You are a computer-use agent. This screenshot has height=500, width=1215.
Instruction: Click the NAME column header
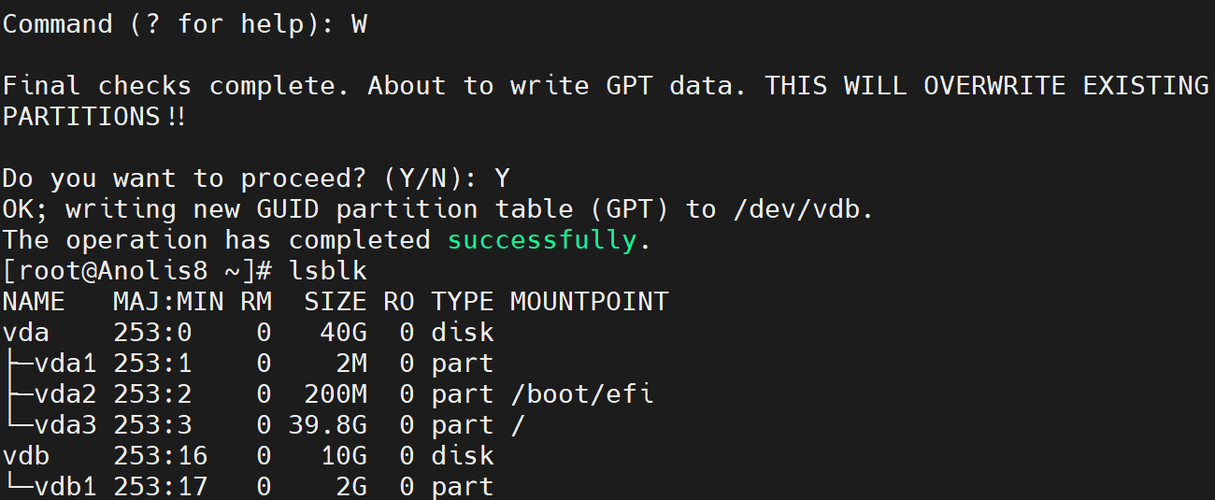33,302
